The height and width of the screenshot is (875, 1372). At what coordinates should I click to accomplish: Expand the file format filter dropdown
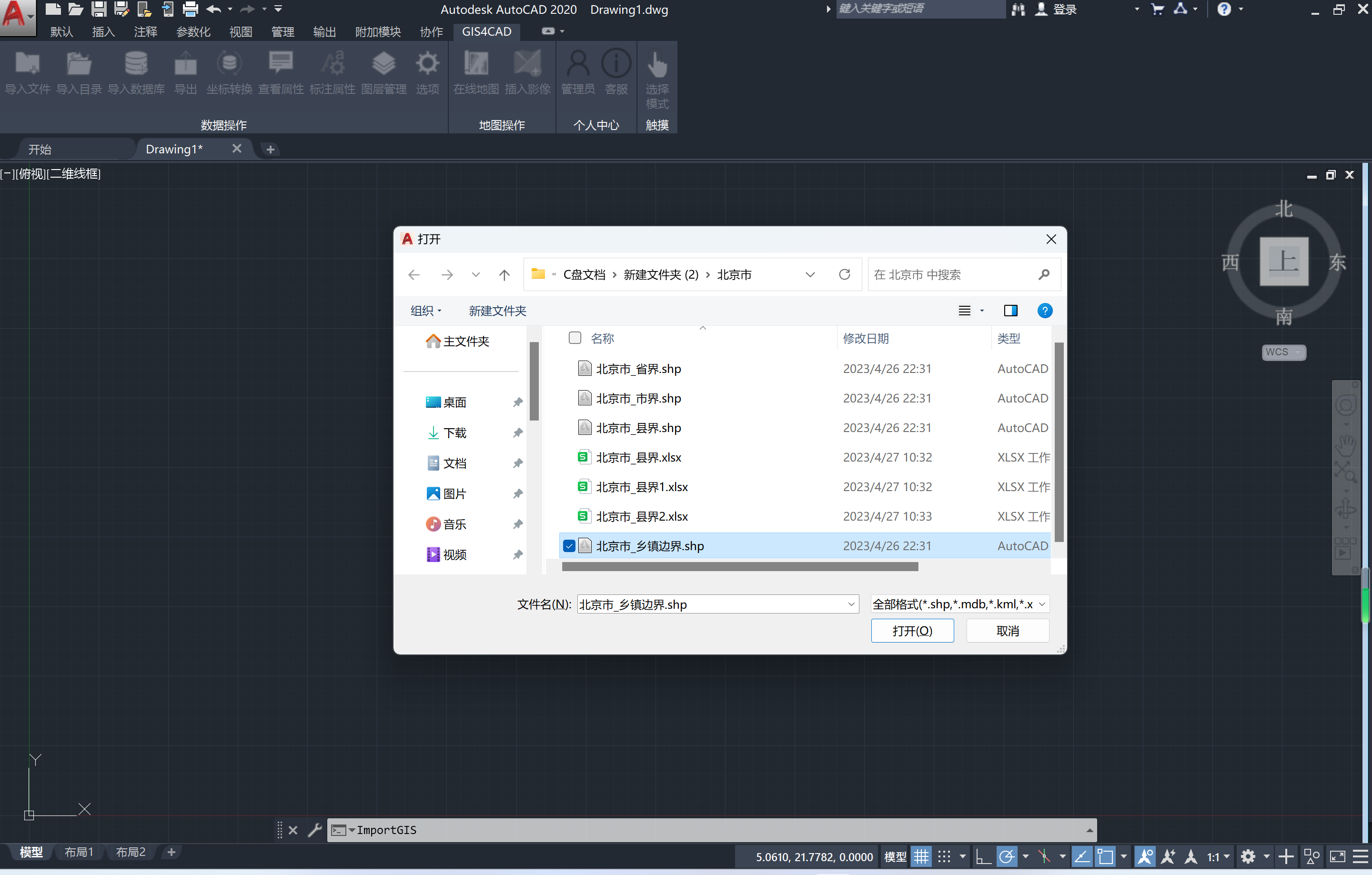(x=1041, y=604)
